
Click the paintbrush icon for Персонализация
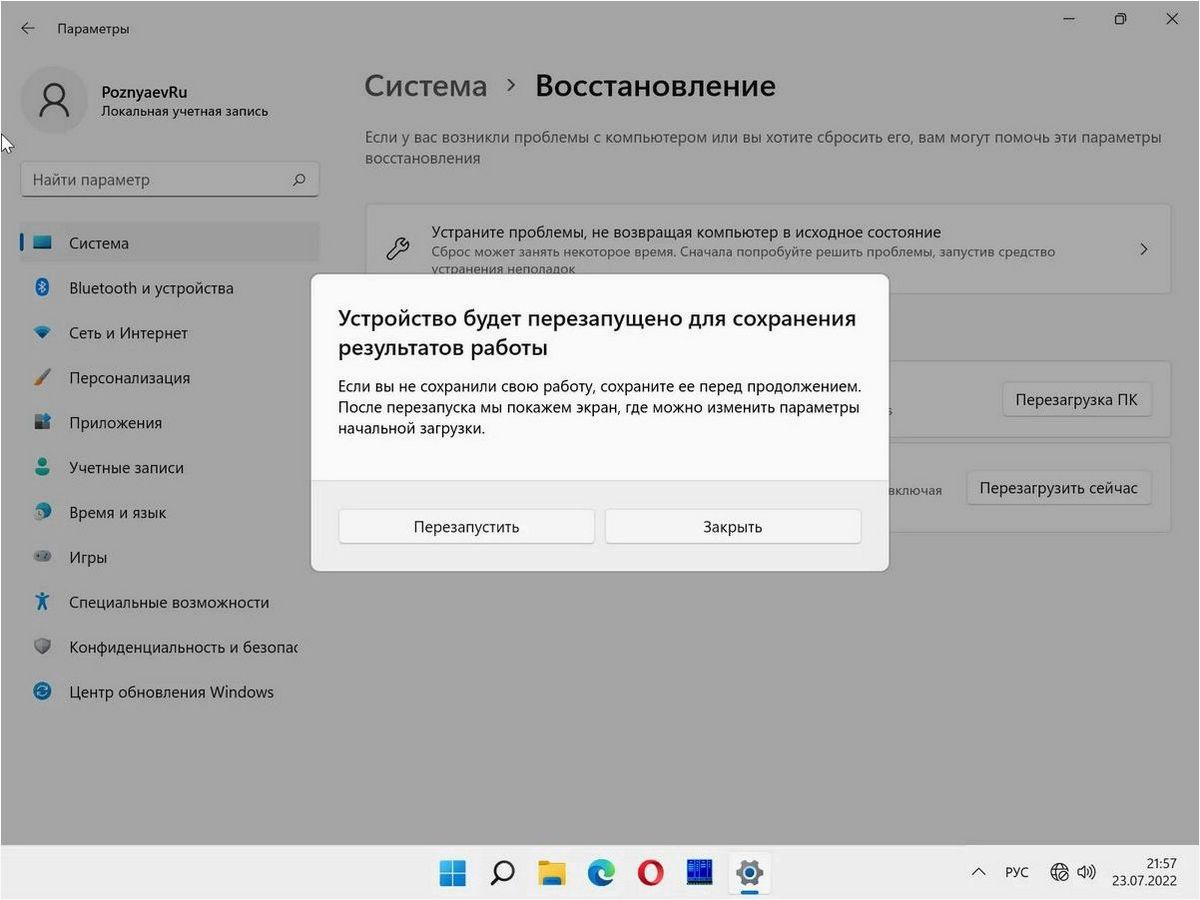pos(42,378)
